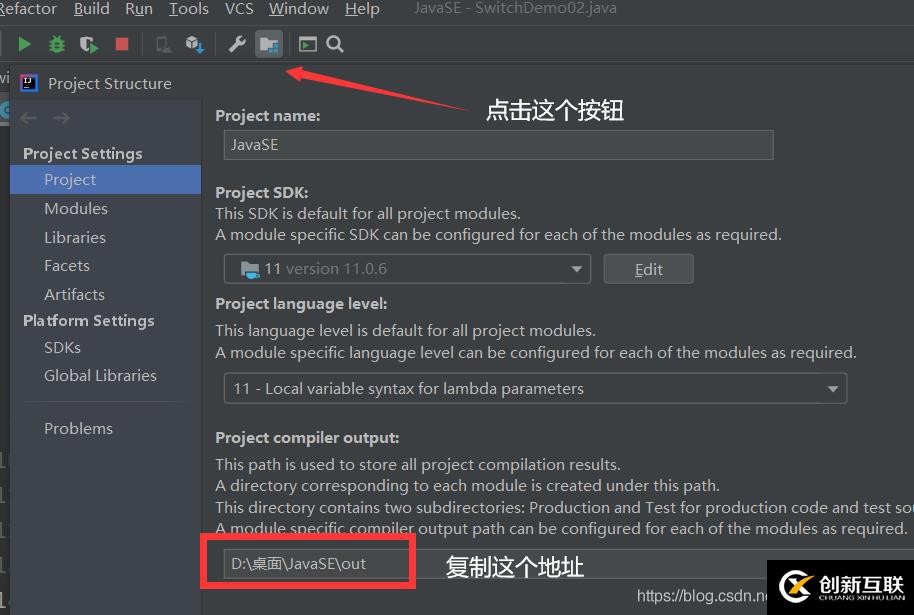Click the Project name text field
The image size is (914, 615).
tap(497, 145)
